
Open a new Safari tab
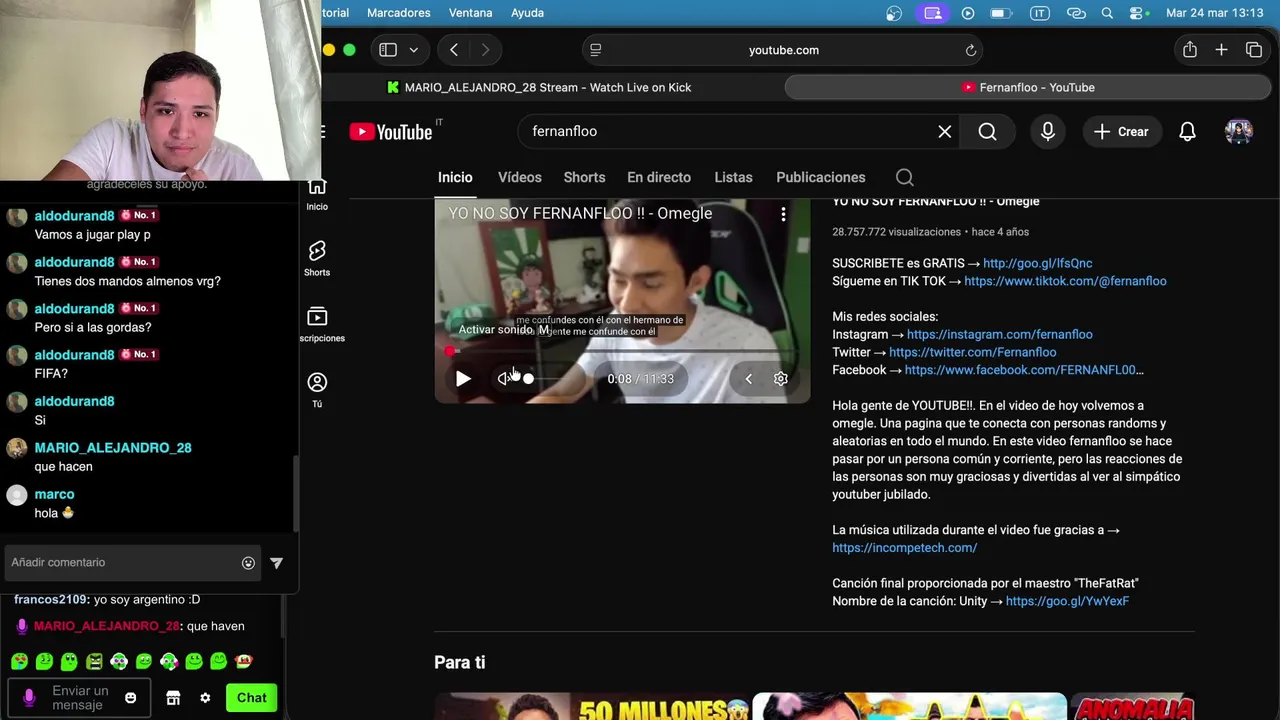pyautogui.click(x=1221, y=50)
